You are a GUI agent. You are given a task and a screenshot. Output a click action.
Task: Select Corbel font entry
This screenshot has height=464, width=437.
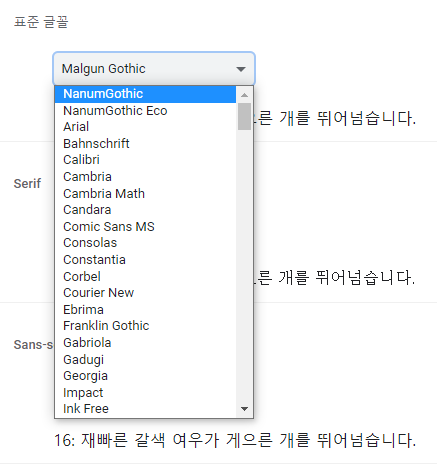point(145,276)
